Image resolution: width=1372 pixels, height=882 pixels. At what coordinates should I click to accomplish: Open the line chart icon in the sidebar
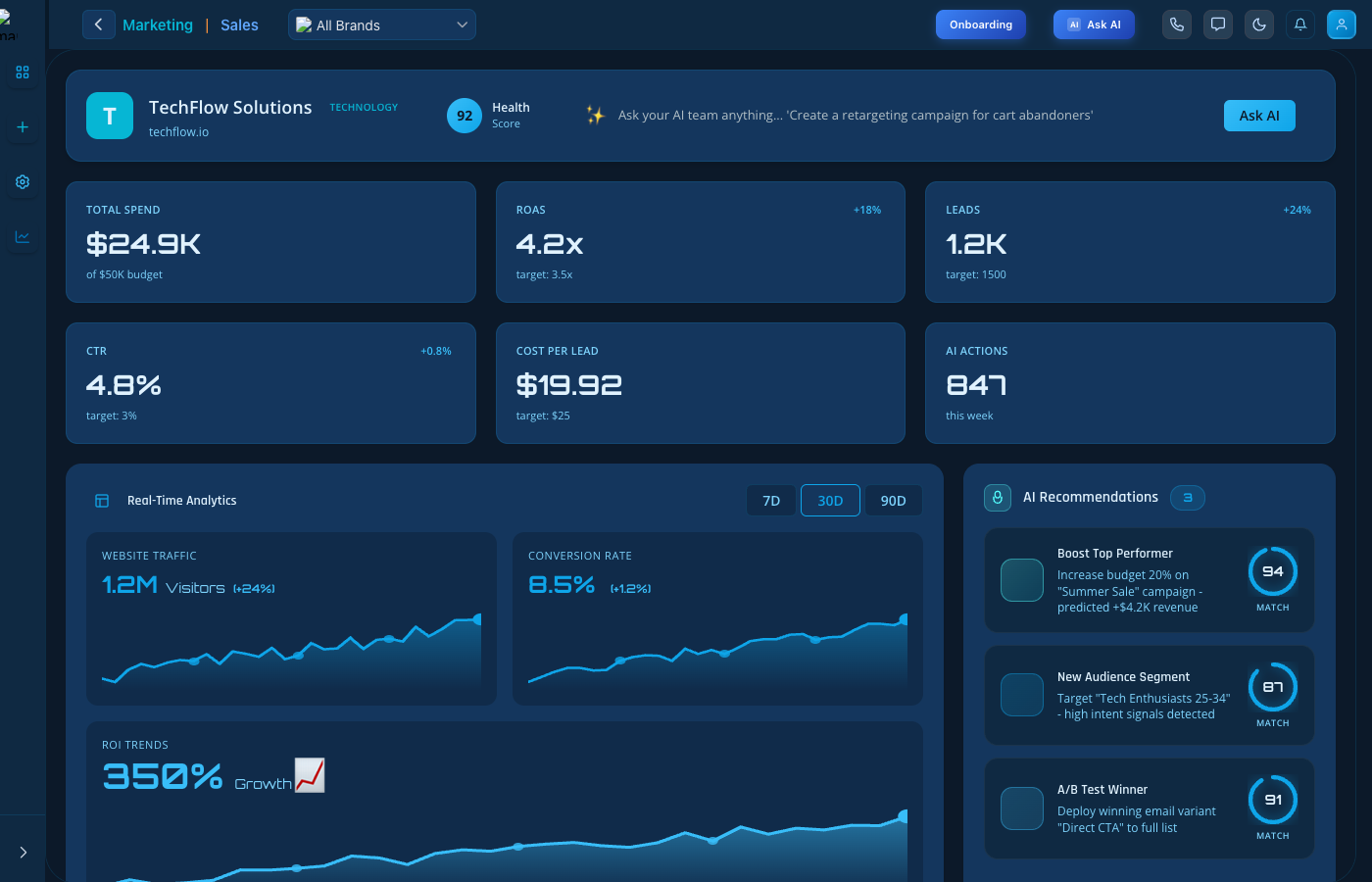tap(23, 237)
